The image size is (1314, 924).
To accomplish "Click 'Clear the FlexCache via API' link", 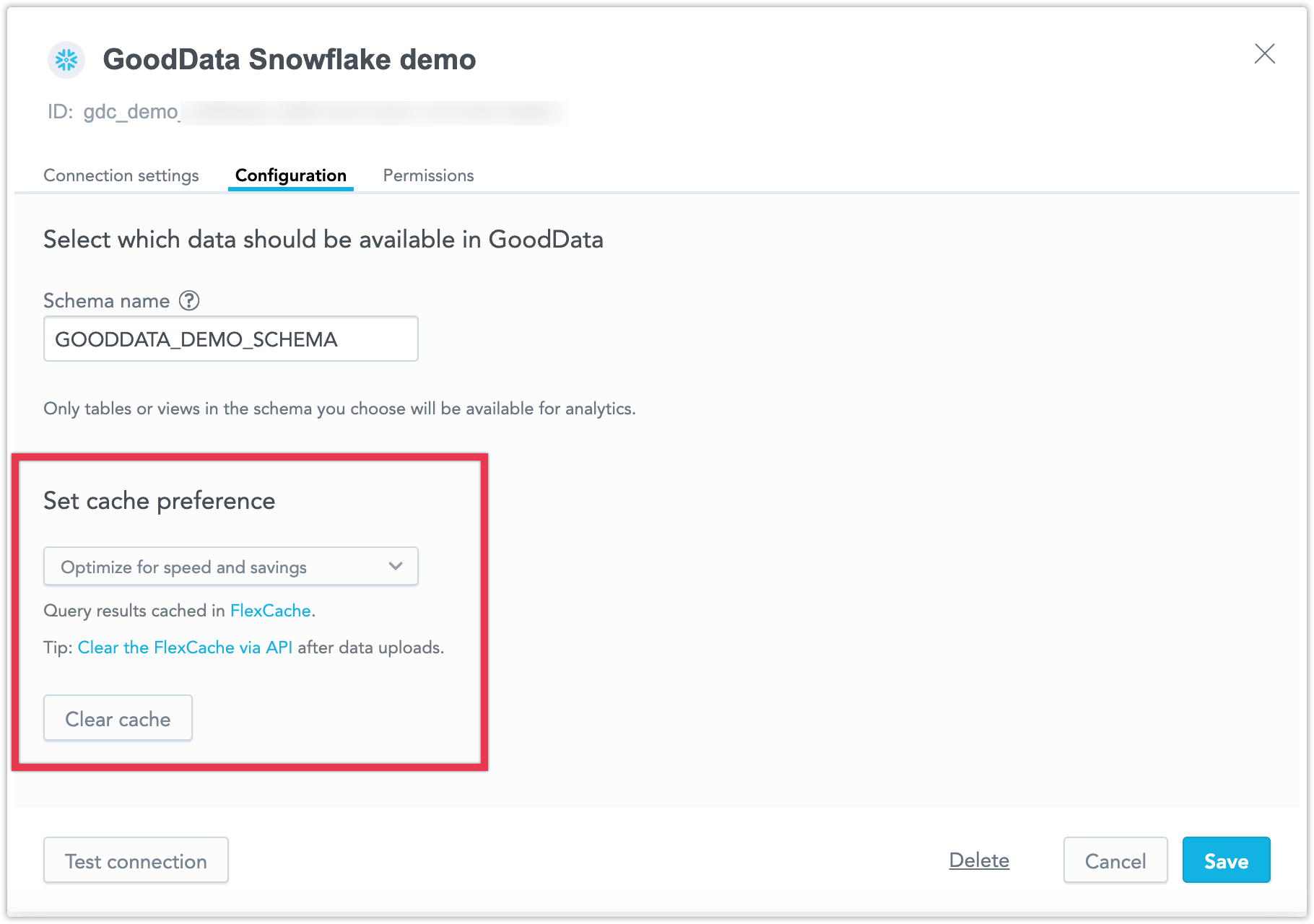I will pyautogui.click(x=185, y=648).
